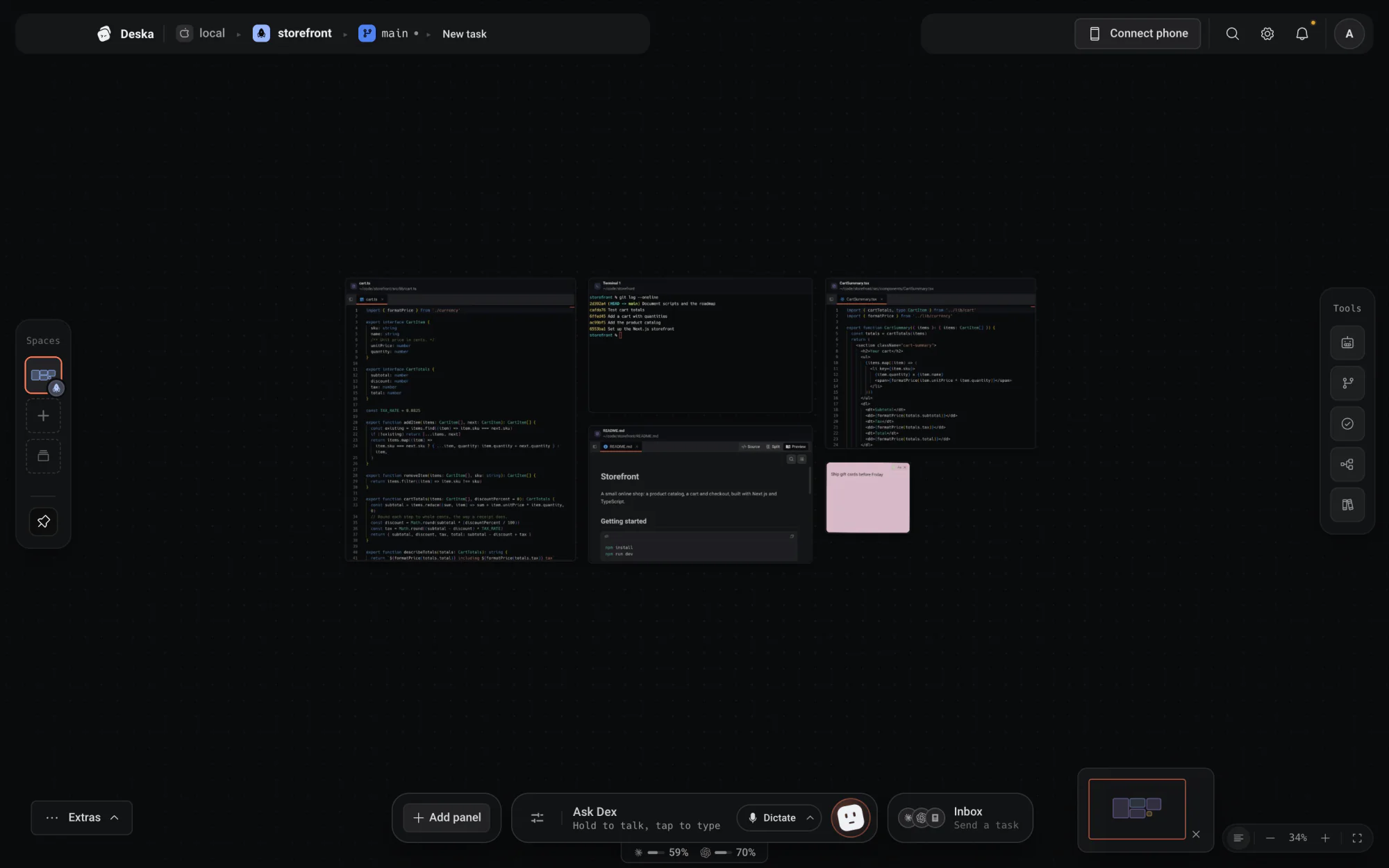Image resolution: width=1389 pixels, height=868 pixels.
Task: Open the storefront project breadcrumb
Action: [x=292, y=33]
